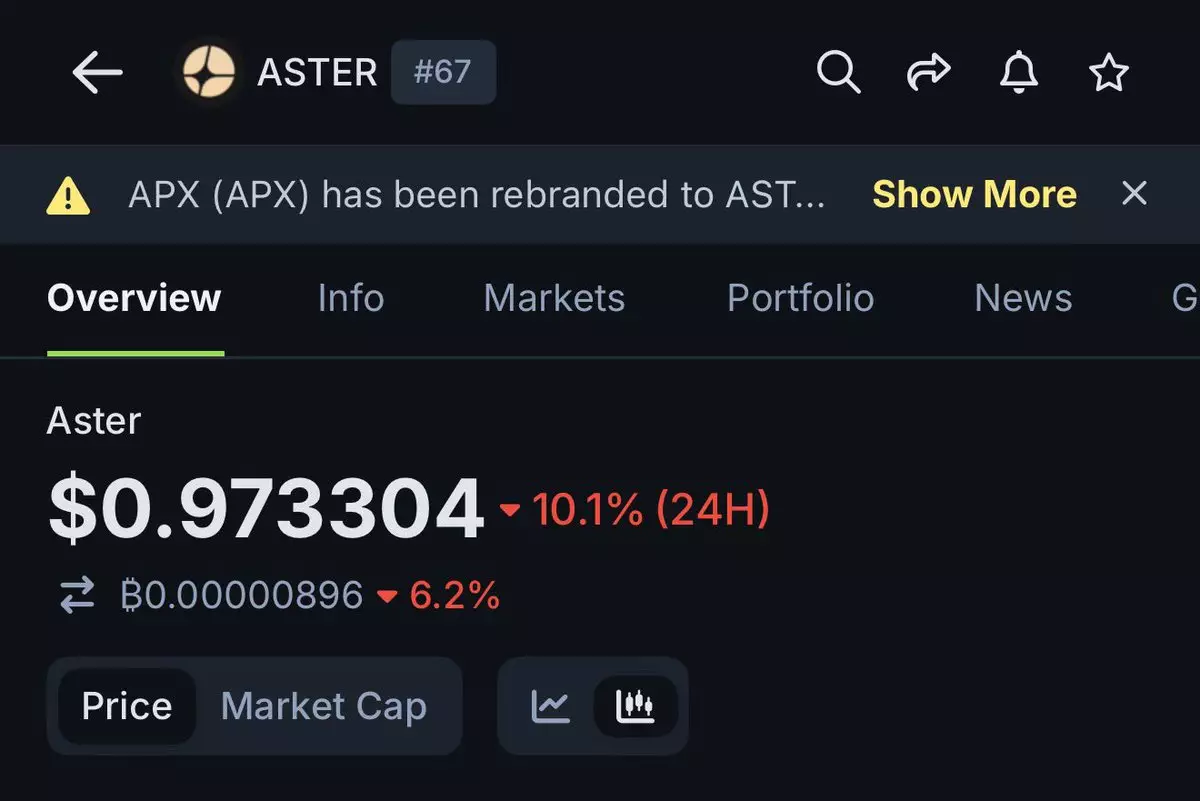Swap currency using the exchange arrows icon
Viewport: 1200px width, 801px height.
pos(77,596)
